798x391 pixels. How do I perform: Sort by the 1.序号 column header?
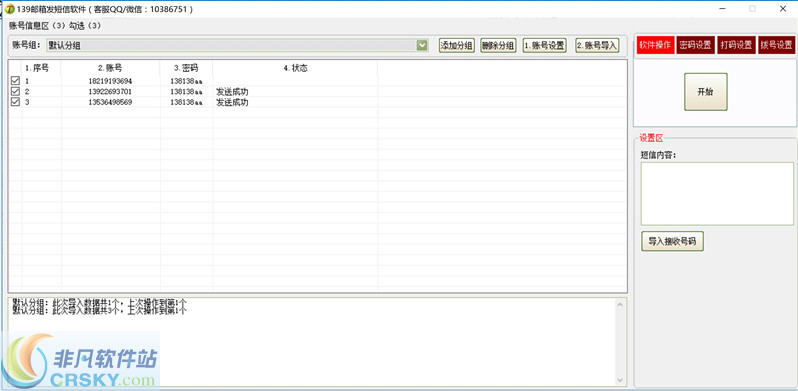(x=37, y=68)
